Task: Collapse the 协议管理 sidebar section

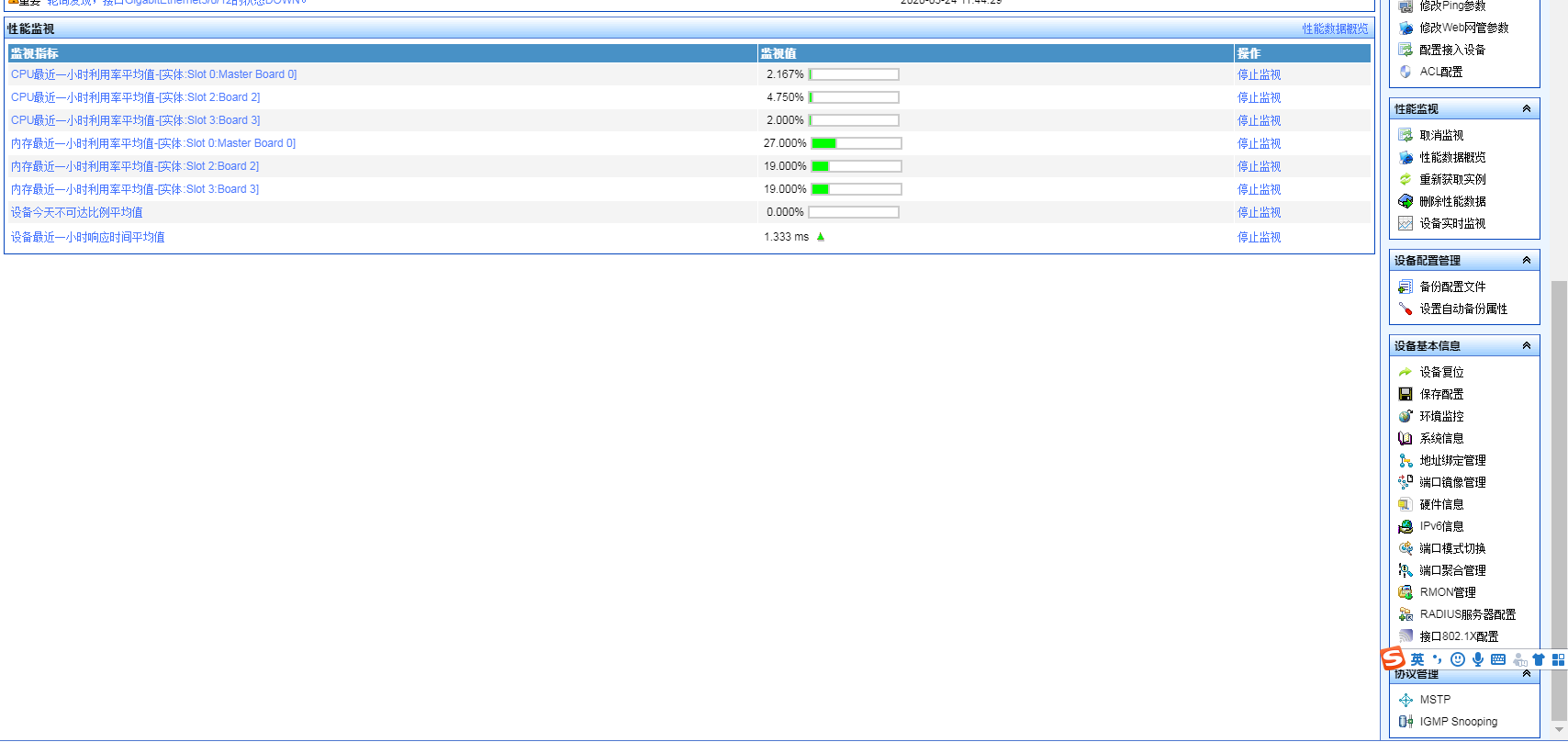Action: click(1527, 674)
